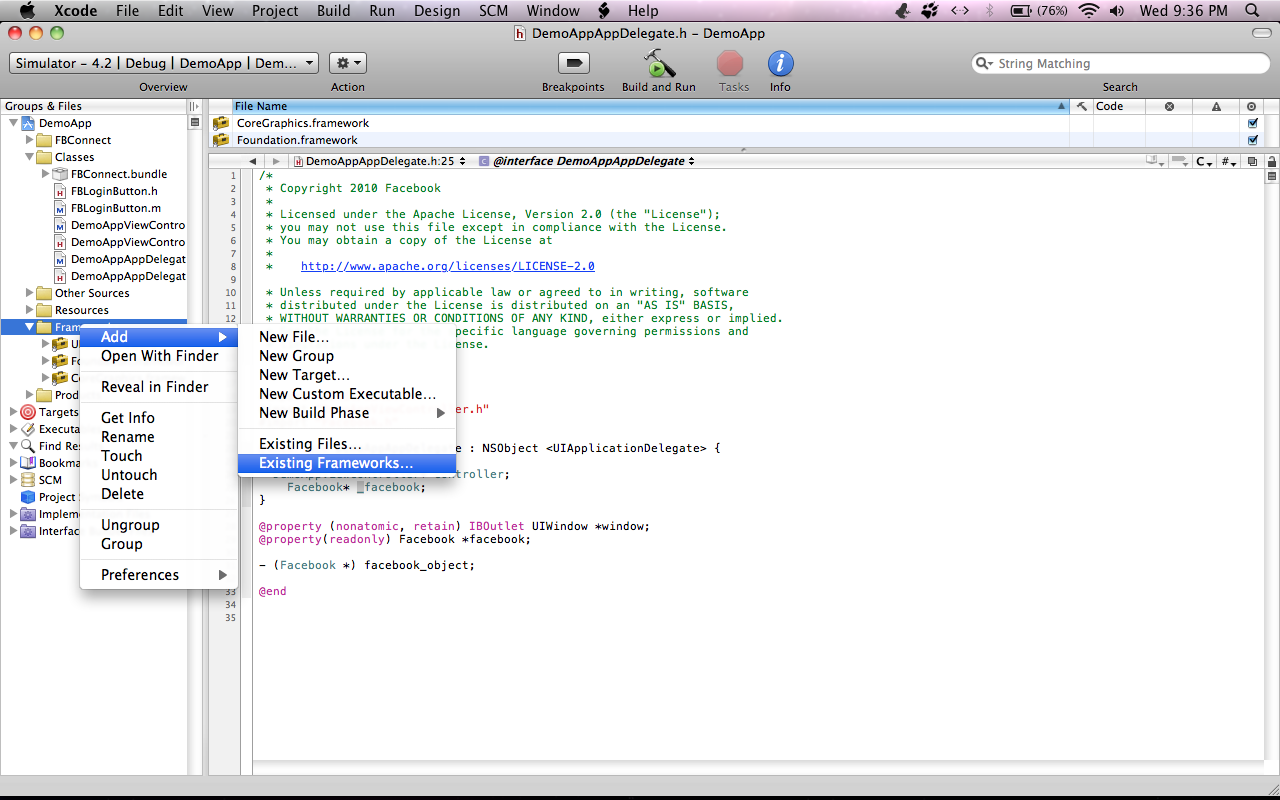Select CoreGraphics.framework in the file list
The height and width of the screenshot is (800, 1280).
(x=303, y=123)
